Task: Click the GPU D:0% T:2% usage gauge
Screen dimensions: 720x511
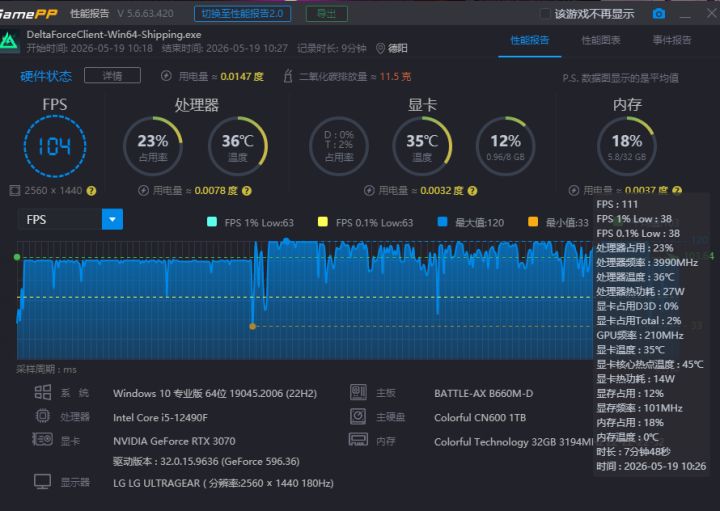Action: click(x=339, y=146)
